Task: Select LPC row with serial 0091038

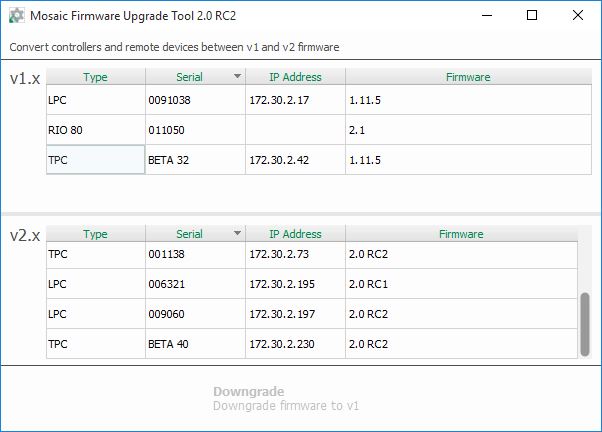Action: click(x=319, y=100)
